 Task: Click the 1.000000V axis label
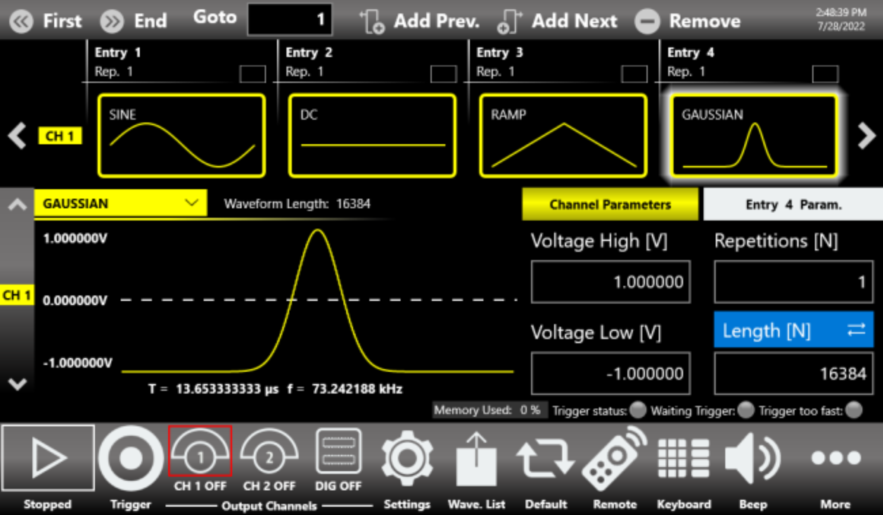coord(75,239)
